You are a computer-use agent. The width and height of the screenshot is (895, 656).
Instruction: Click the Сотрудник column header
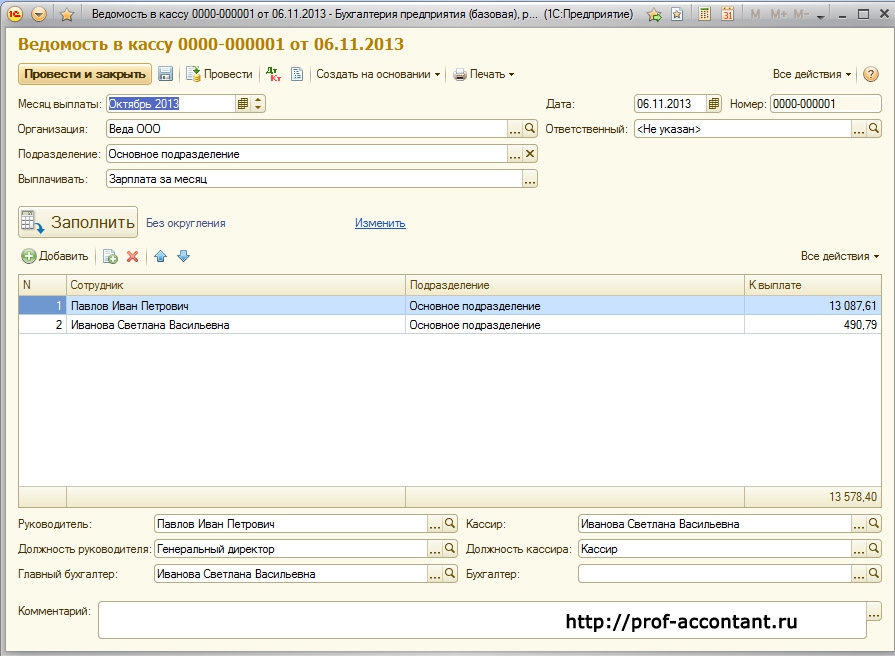pos(236,285)
